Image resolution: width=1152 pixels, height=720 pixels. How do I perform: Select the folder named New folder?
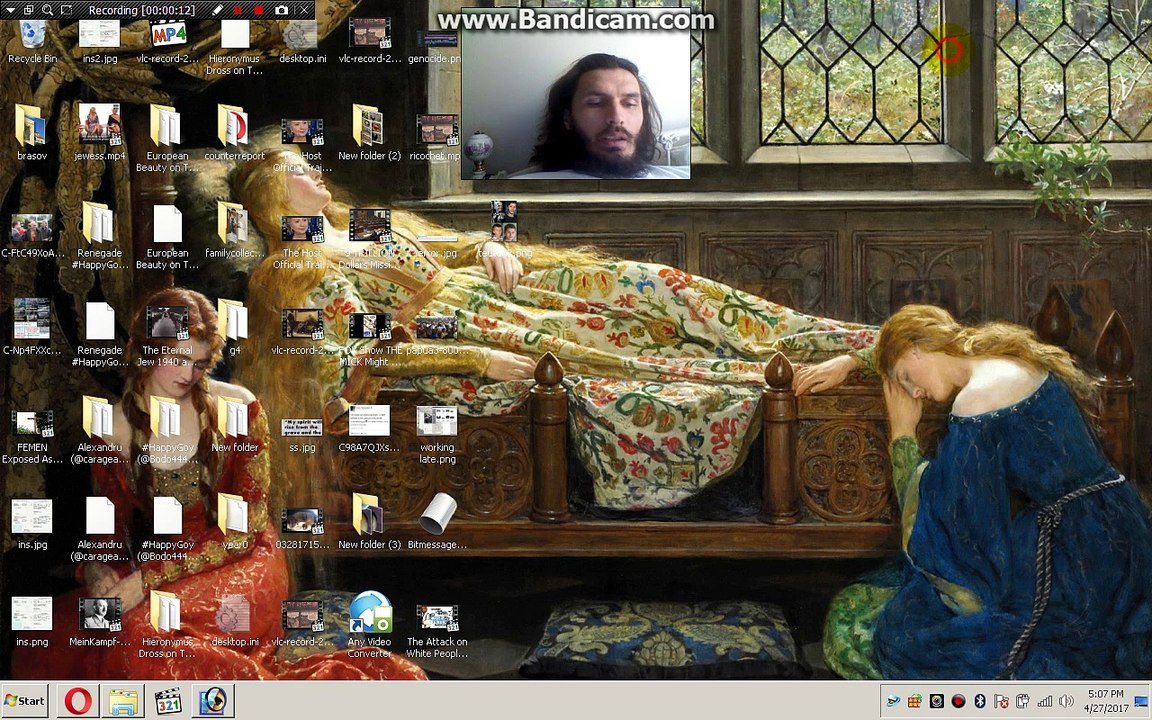(x=234, y=425)
